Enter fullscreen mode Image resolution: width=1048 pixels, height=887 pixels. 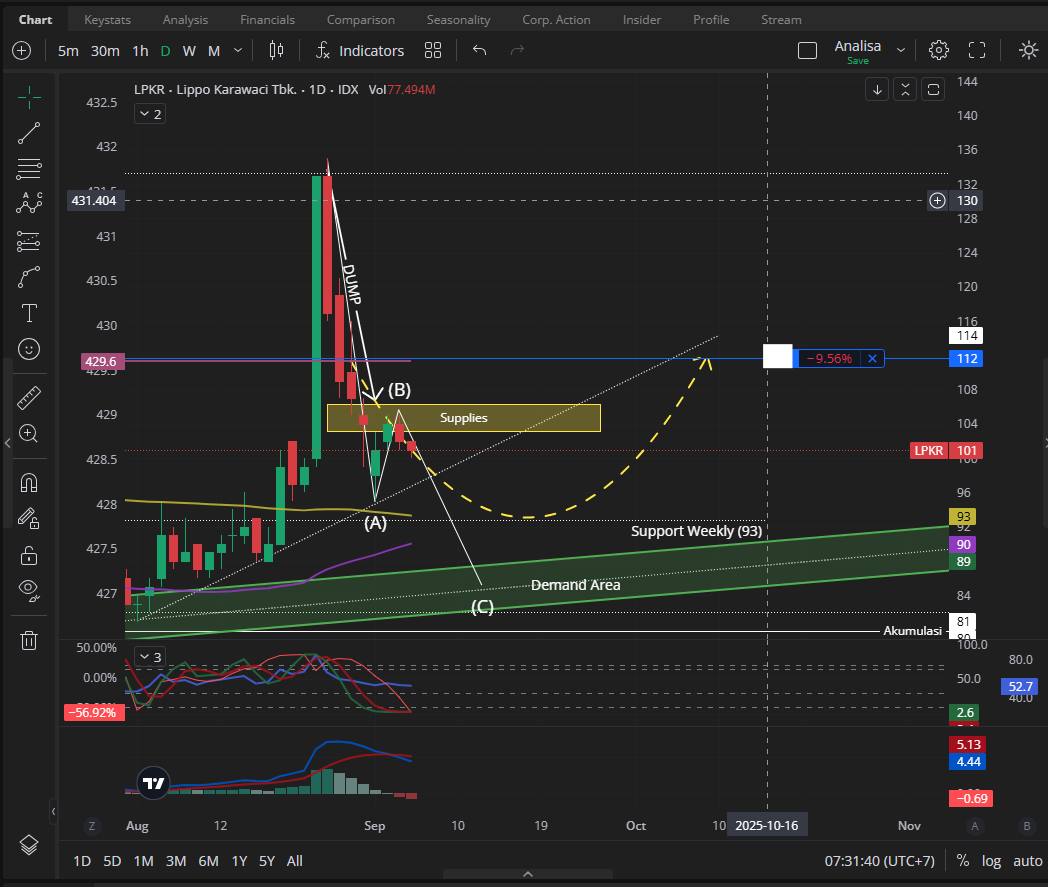(977, 51)
